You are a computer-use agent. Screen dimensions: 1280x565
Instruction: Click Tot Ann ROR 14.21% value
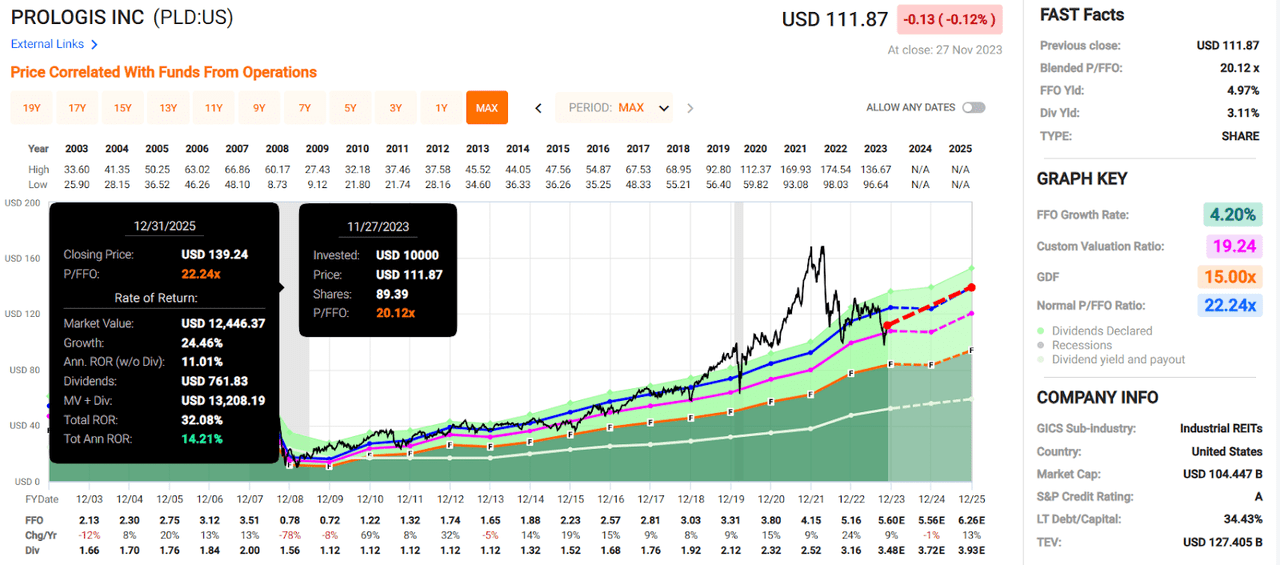point(202,439)
